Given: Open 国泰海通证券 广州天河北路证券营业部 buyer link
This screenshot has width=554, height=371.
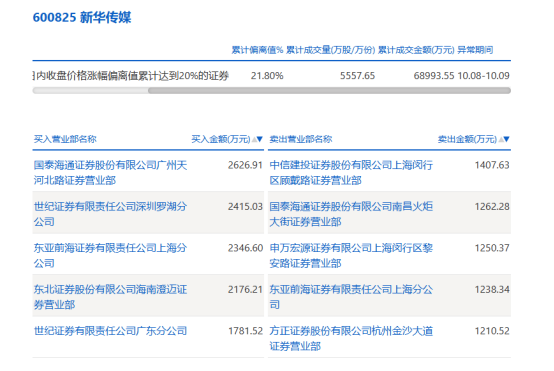Looking at the screenshot, I should [x=110, y=173].
